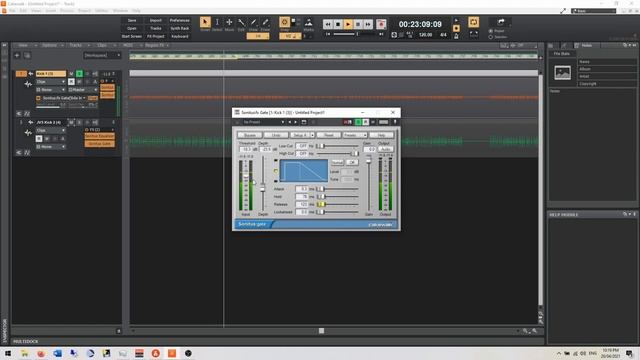Screen dimensions: 640x360
Task: Open the track view Tracks dropdown
Action: coord(77,45)
